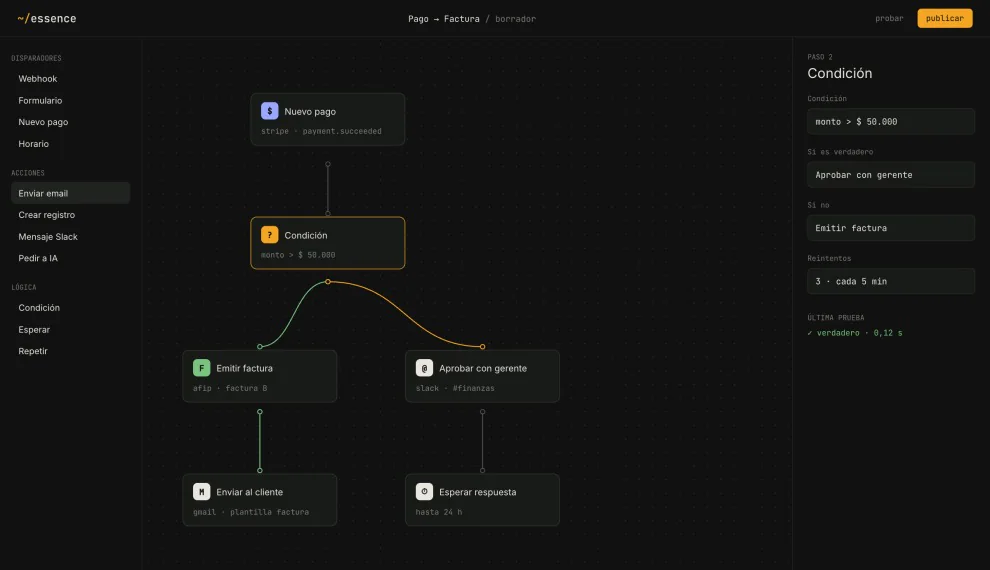Select the Nuevo pago node title on canvas
This screenshot has width=990, height=570.
click(310, 112)
